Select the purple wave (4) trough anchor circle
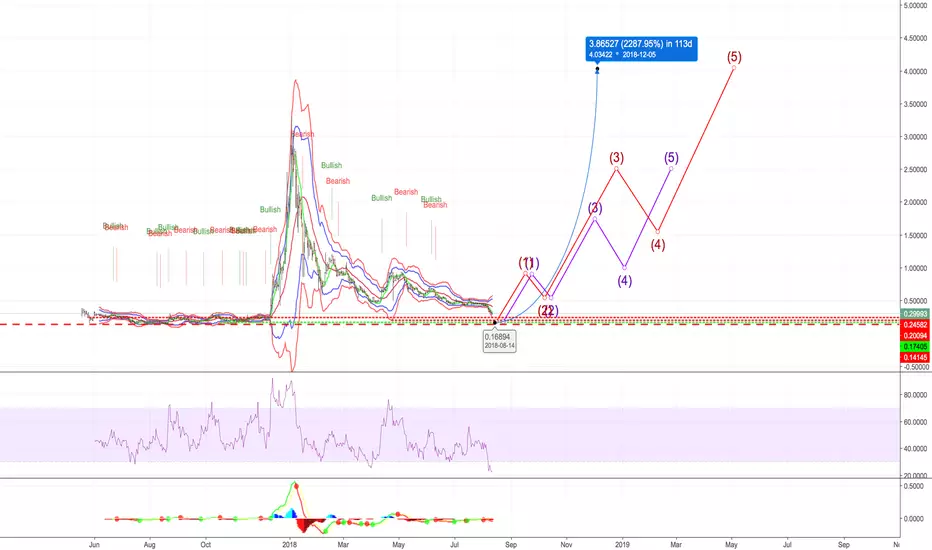 [624, 268]
